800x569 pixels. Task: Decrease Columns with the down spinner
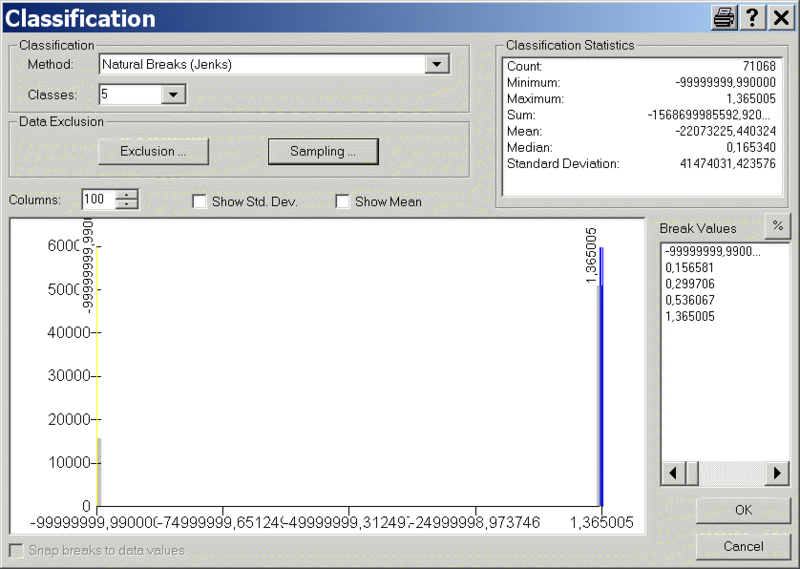(127, 204)
